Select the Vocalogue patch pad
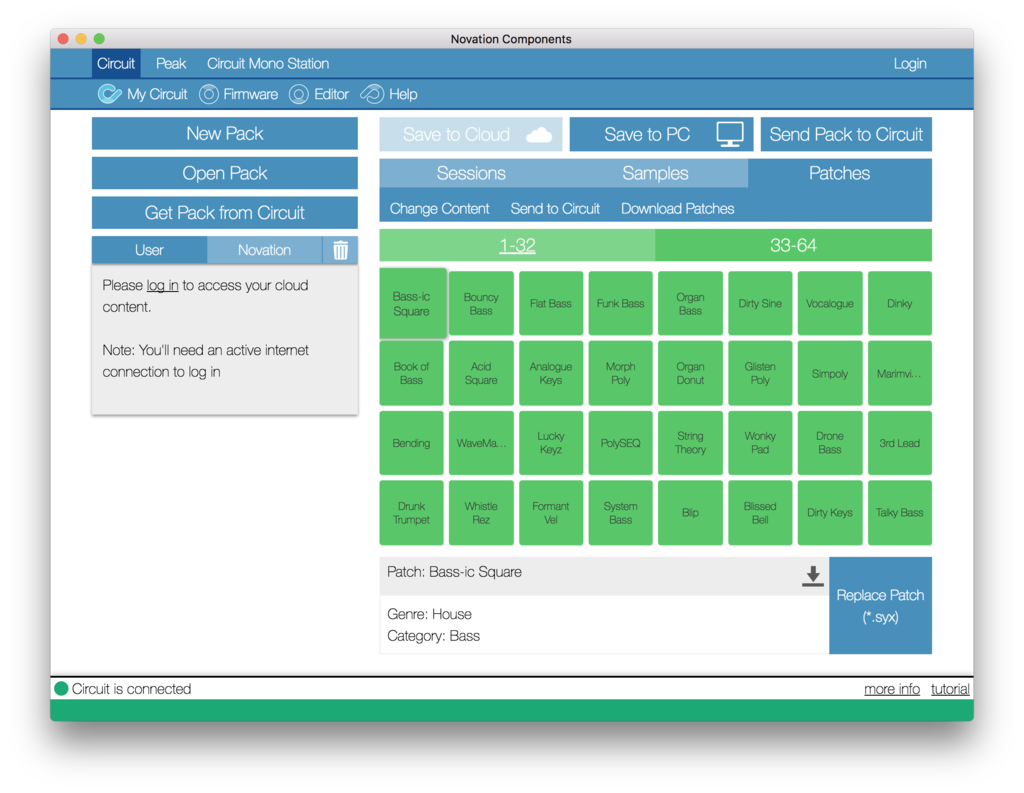The image size is (1024, 793). 830,304
